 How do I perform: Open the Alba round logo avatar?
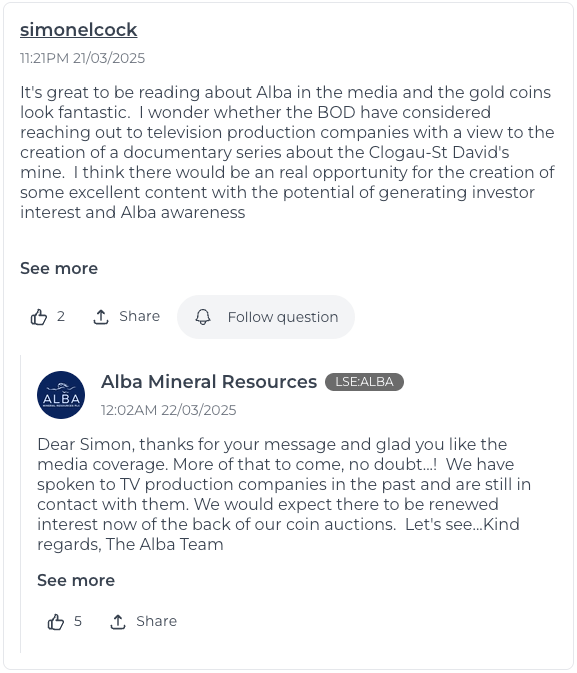coord(61,395)
